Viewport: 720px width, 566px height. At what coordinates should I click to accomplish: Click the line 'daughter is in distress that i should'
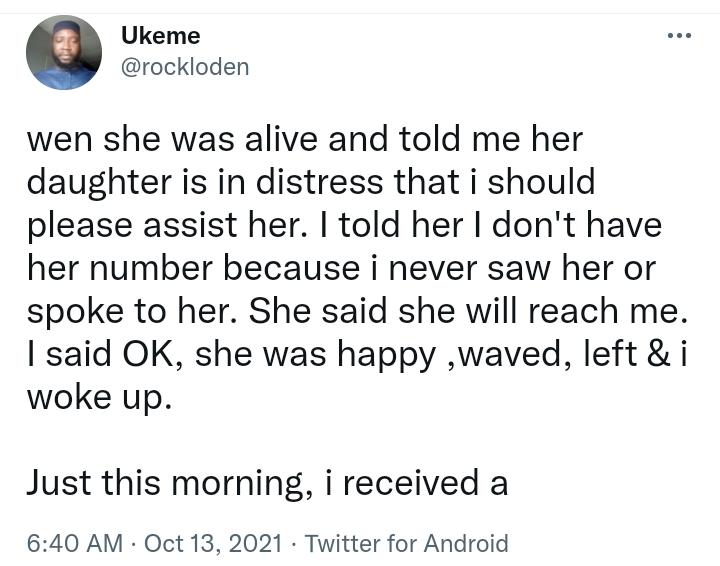tap(311, 182)
